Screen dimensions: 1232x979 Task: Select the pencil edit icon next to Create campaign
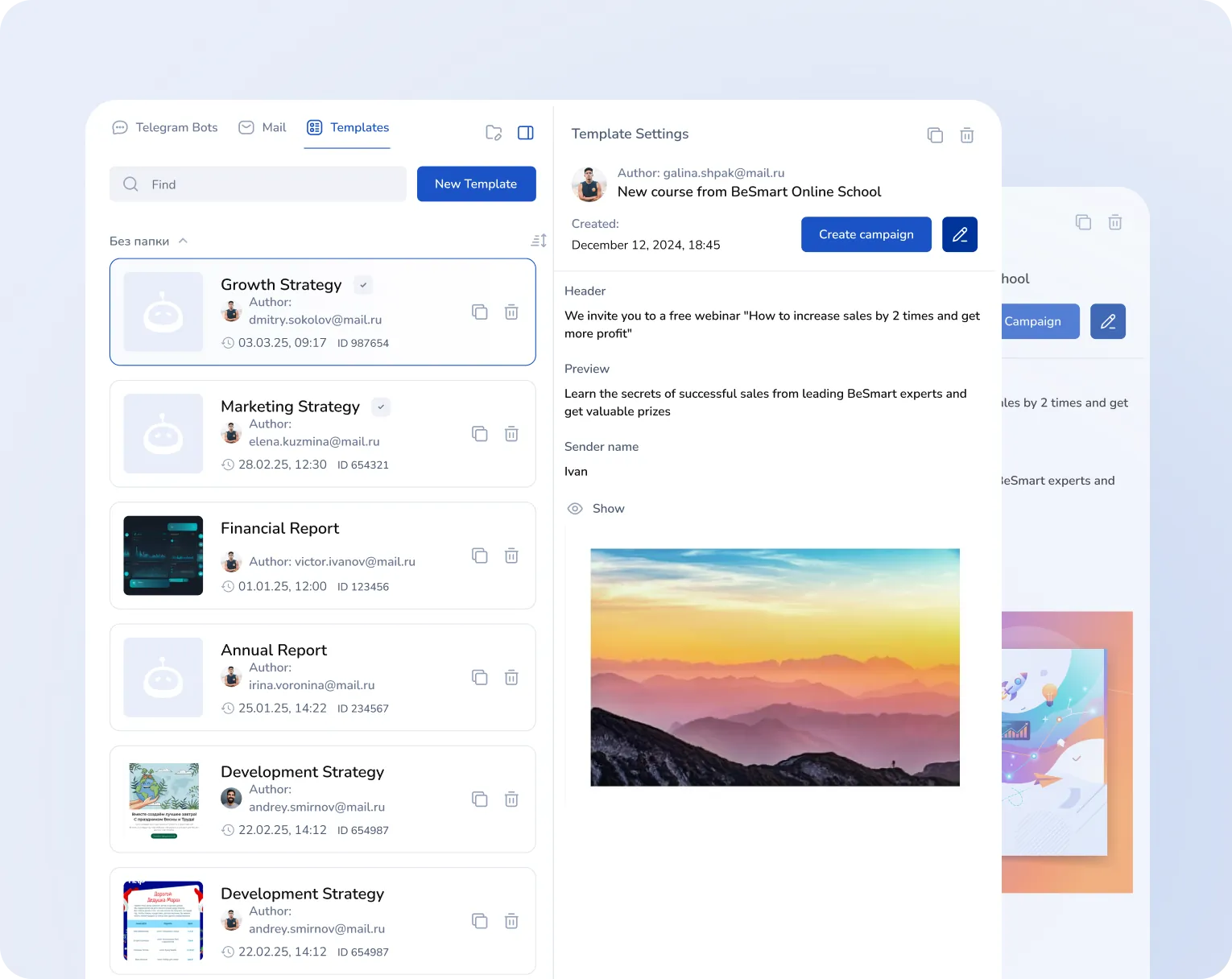coord(959,234)
